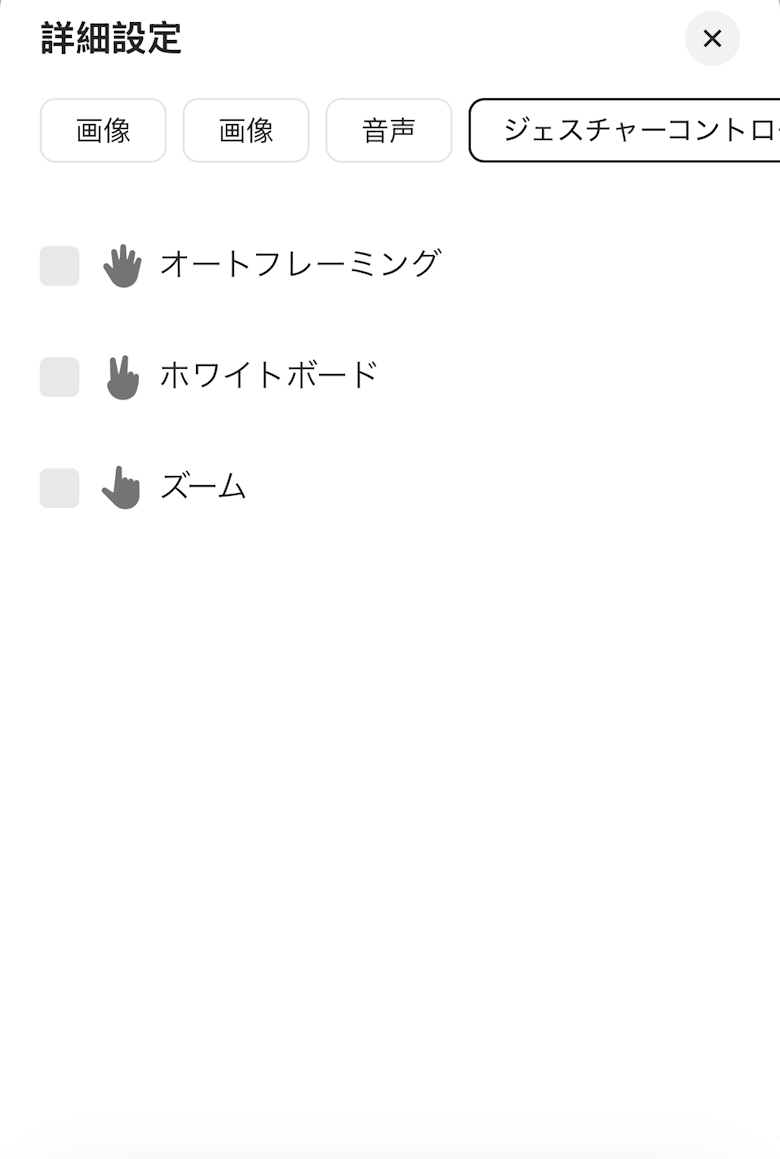Turn on whiteboard gesture via its checkbox
Viewport: 780px width, 1159px height.
(59, 377)
